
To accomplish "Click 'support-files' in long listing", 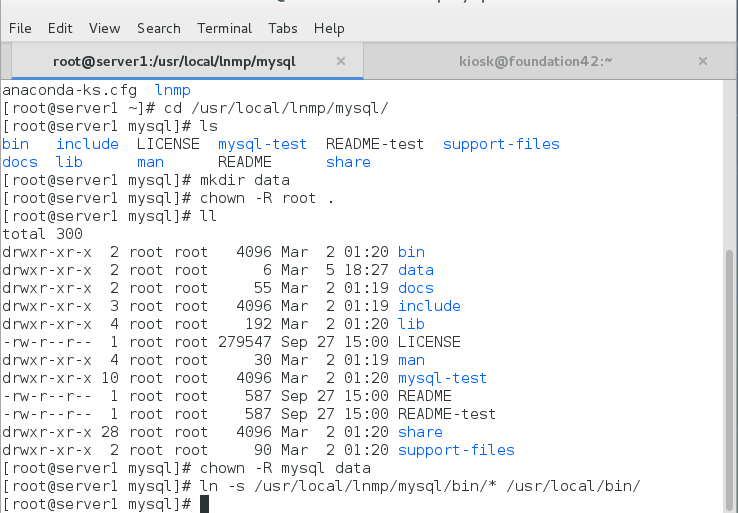I will 457,450.
